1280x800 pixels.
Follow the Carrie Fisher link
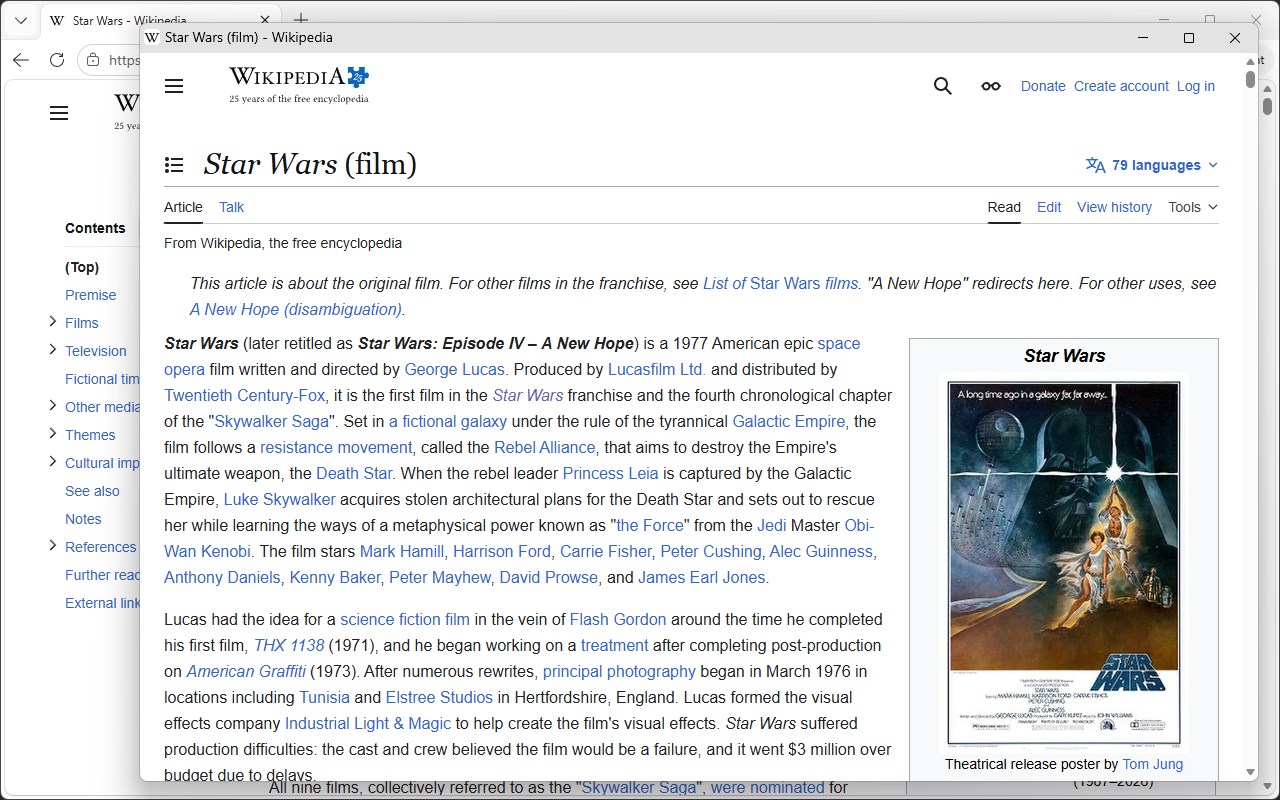click(x=606, y=551)
